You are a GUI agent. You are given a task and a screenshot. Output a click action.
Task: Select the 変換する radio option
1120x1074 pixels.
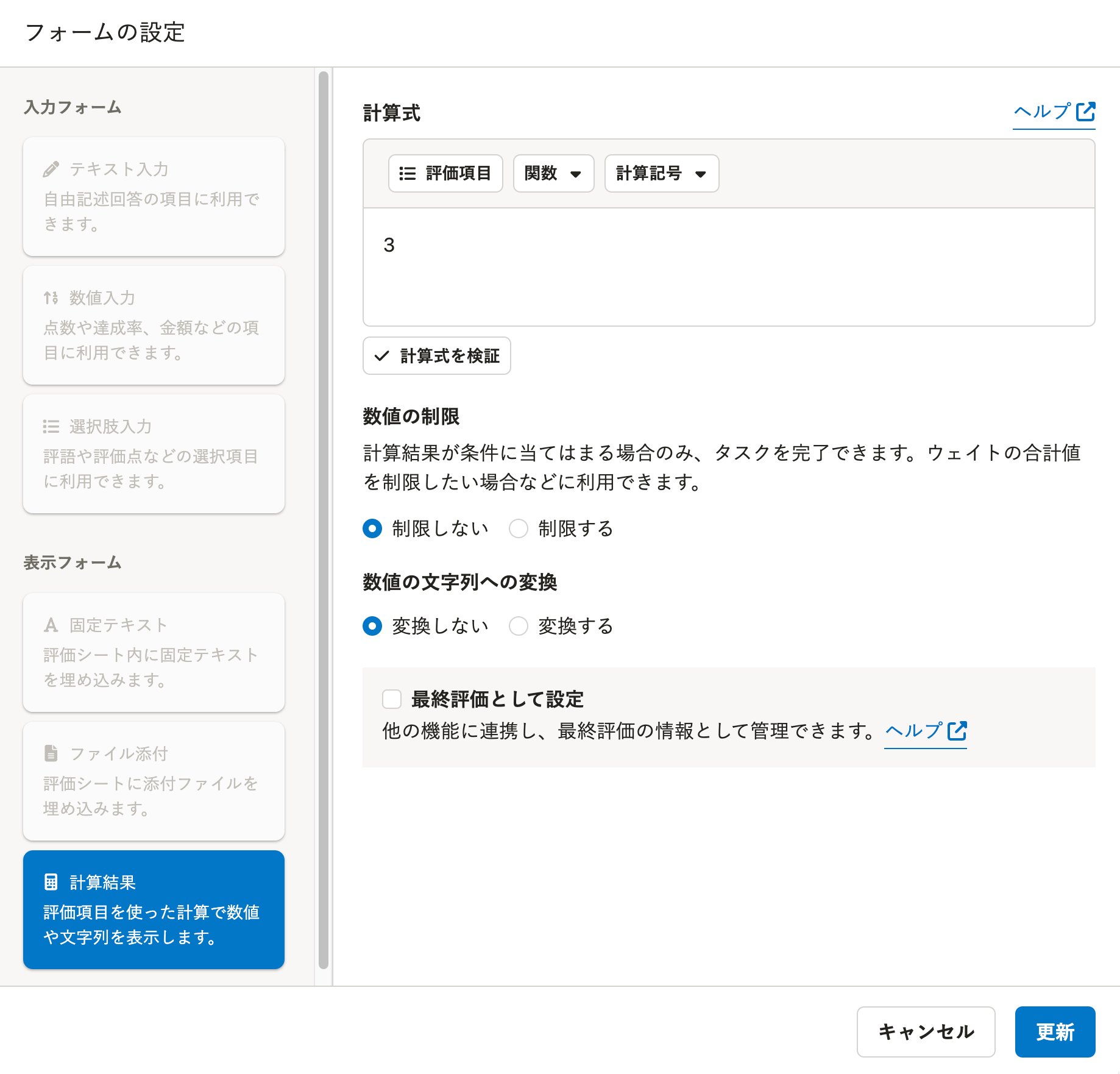click(519, 626)
